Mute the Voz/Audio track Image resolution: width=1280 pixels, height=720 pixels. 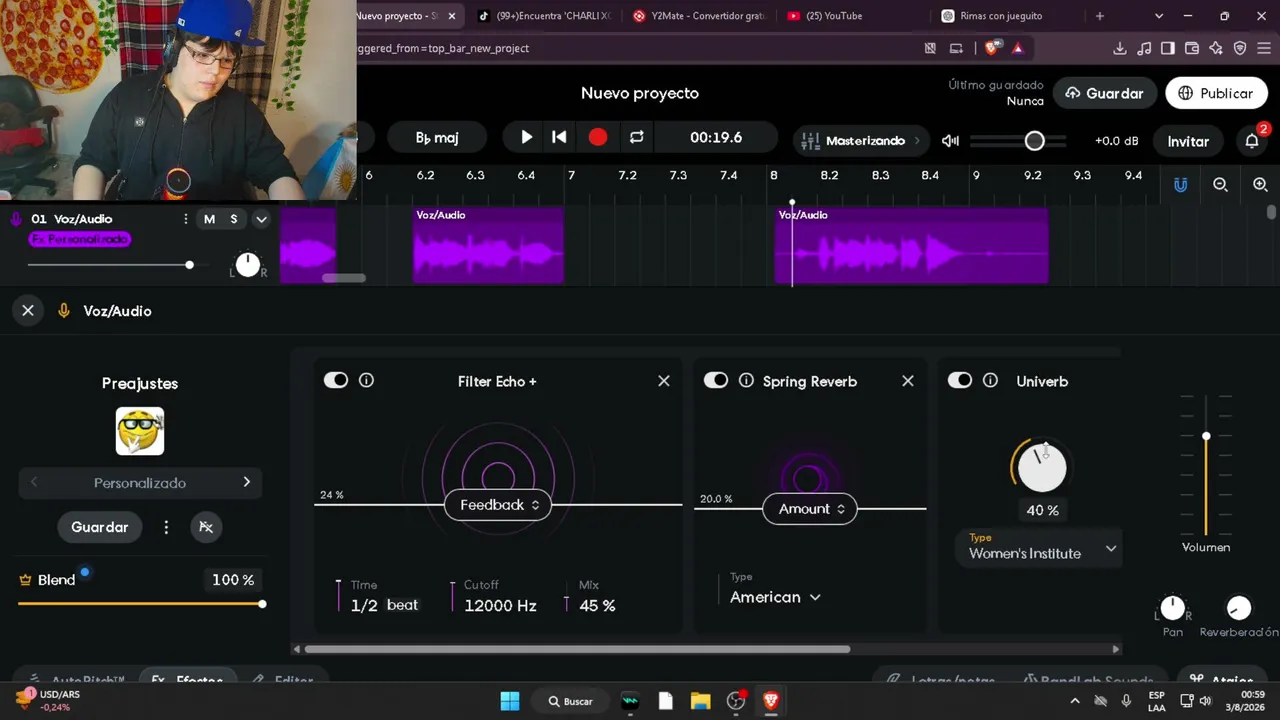click(x=209, y=219)
